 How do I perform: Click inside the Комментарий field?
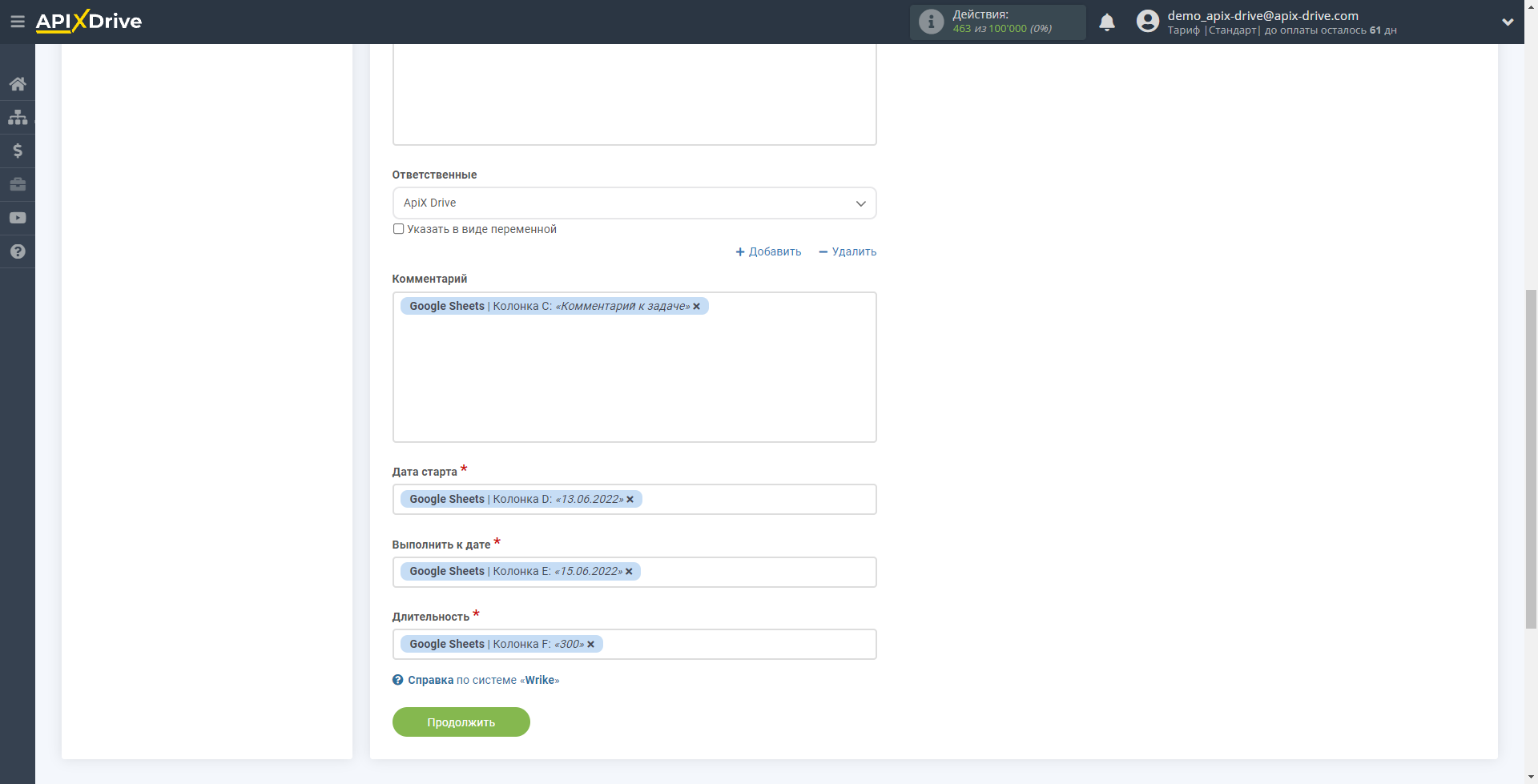tap(634, 368)
